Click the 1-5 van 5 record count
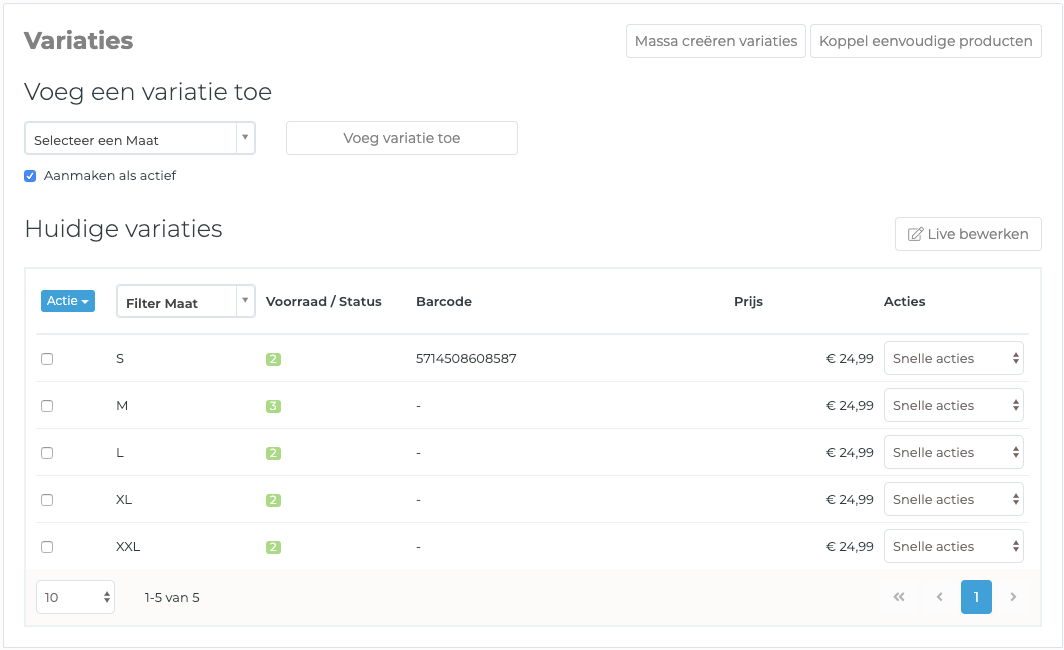 172,597
